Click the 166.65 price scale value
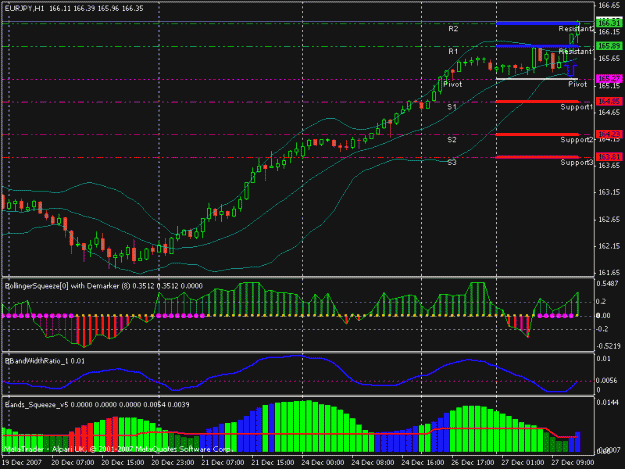This screenshot has height=469, width=625. coord(609,5)
